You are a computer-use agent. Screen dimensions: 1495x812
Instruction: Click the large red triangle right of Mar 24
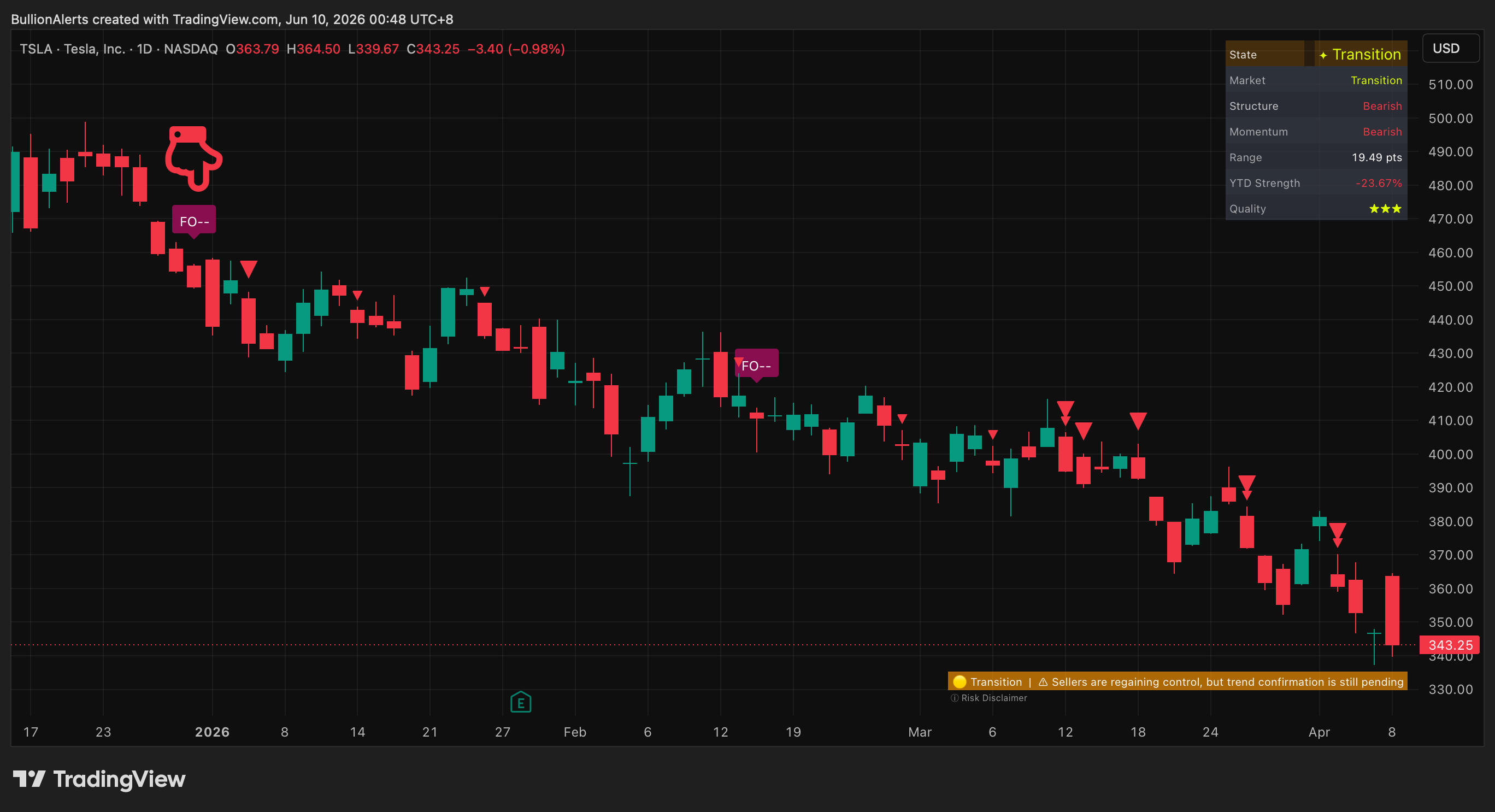(1246, 483)
